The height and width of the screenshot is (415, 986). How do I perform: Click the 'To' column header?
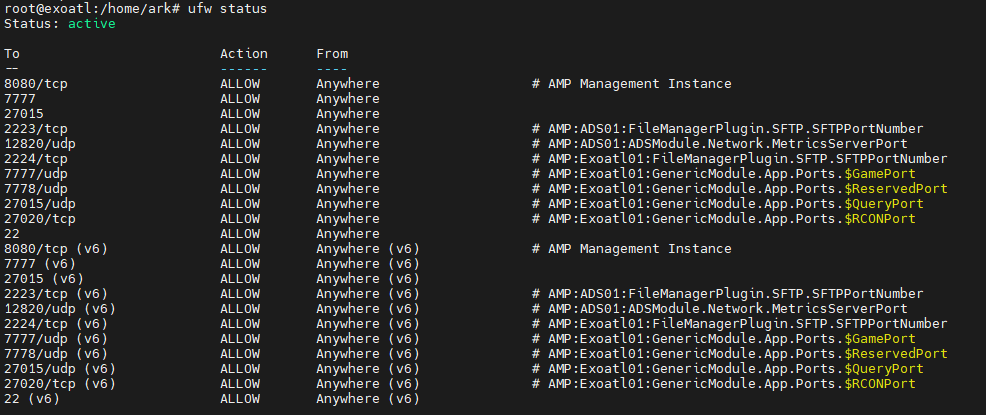tap(12, 53)
